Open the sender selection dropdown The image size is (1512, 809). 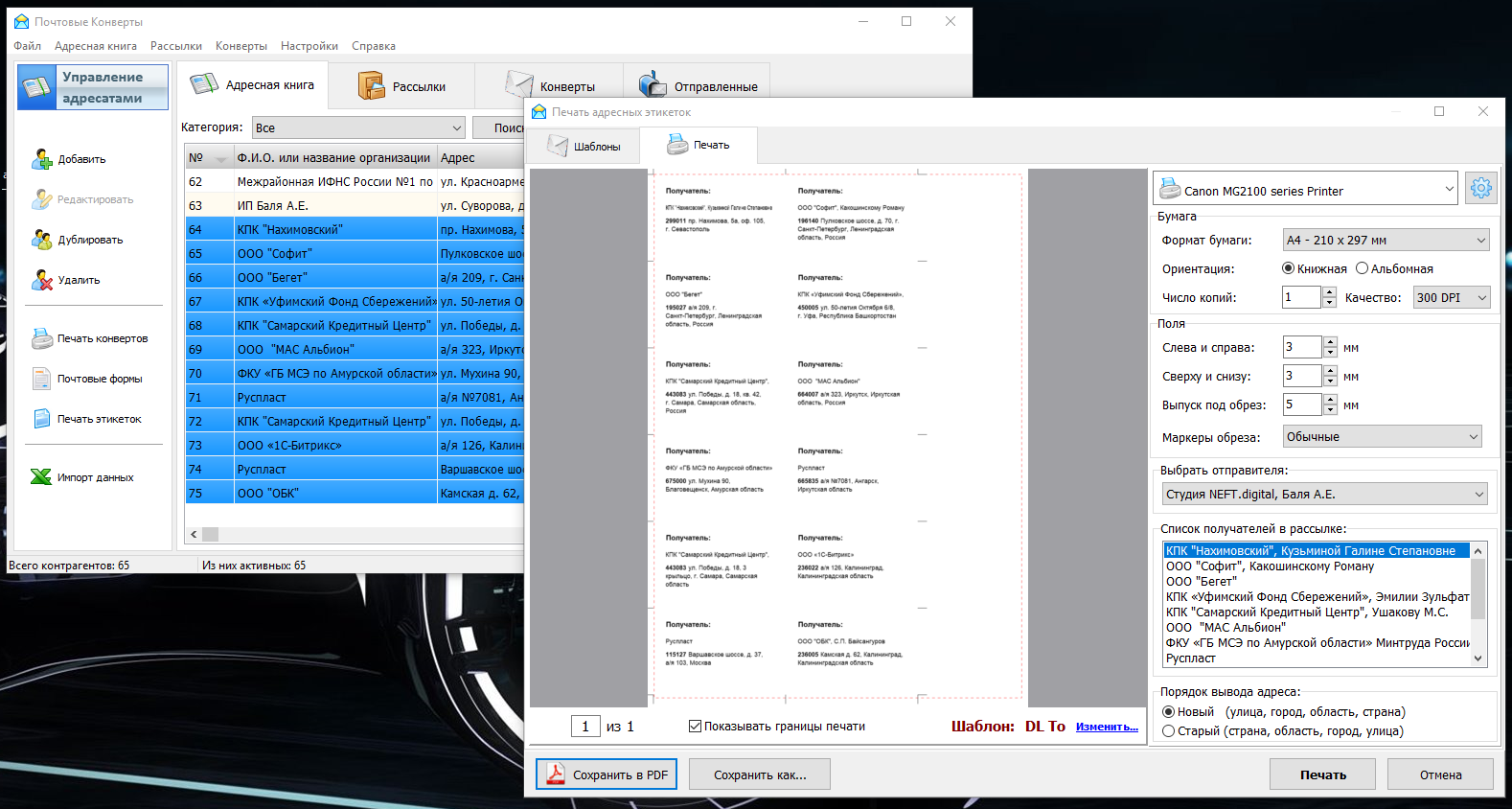(x=1324, y=495)
